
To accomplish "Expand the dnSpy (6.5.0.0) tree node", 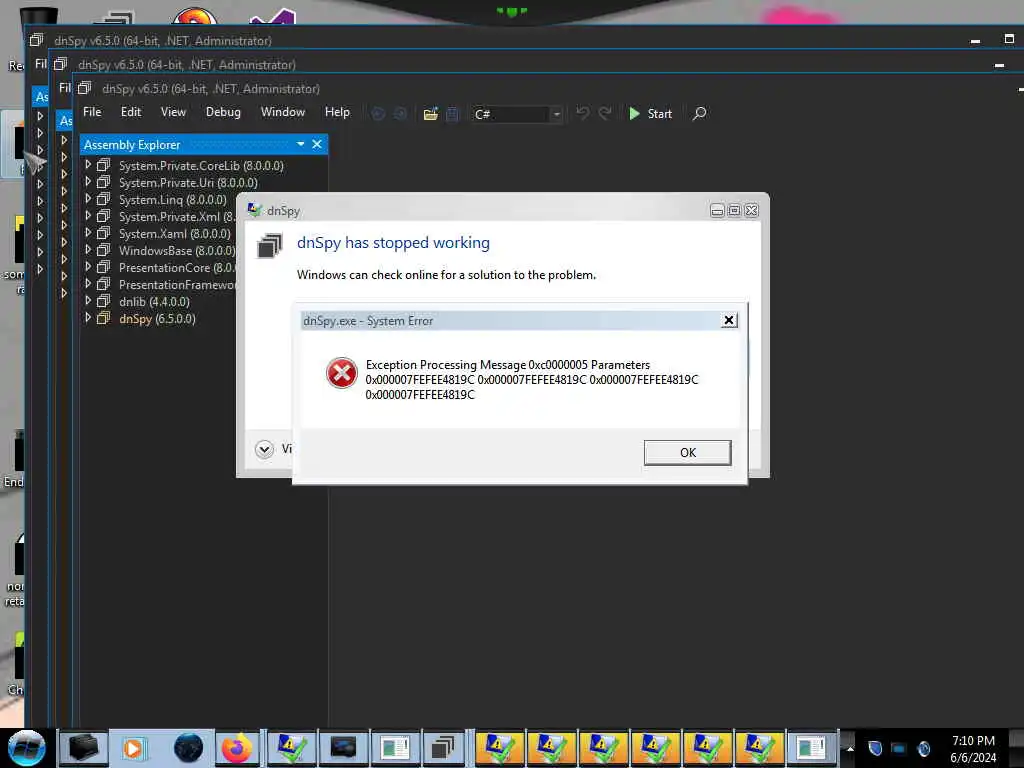I will point(88,318).
